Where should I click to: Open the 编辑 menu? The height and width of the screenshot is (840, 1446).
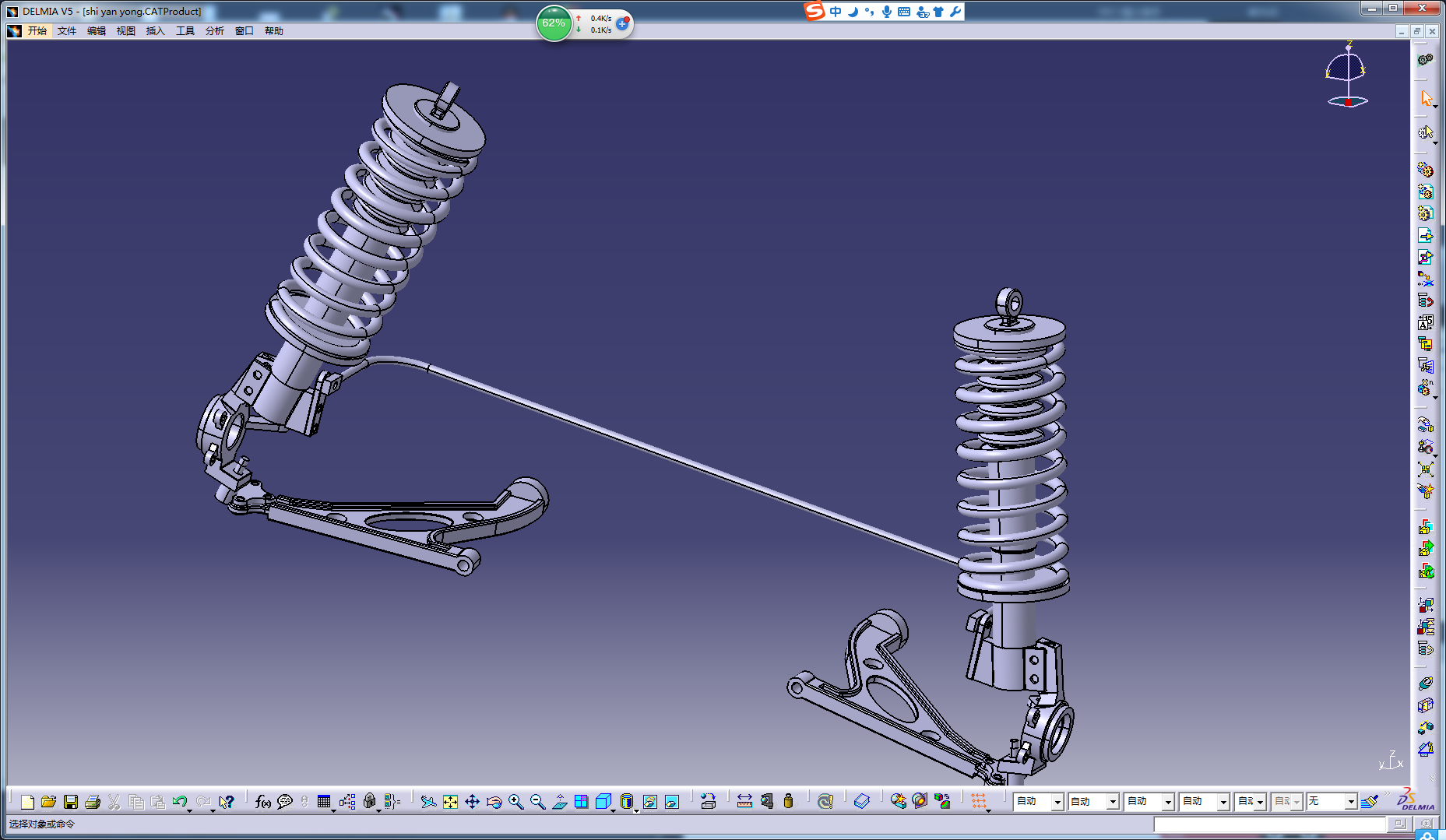coord(97,31)
